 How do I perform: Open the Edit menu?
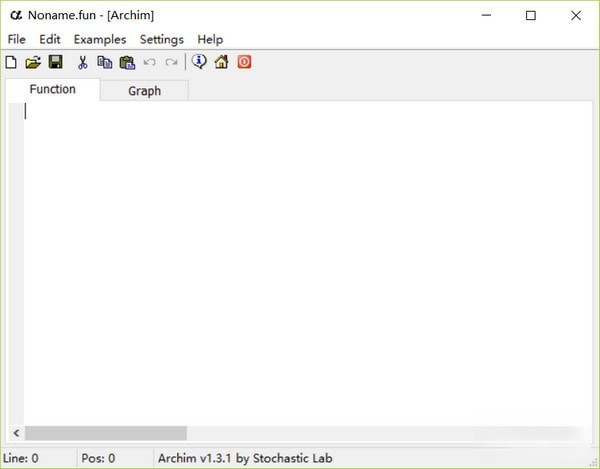tap(50, 39)
